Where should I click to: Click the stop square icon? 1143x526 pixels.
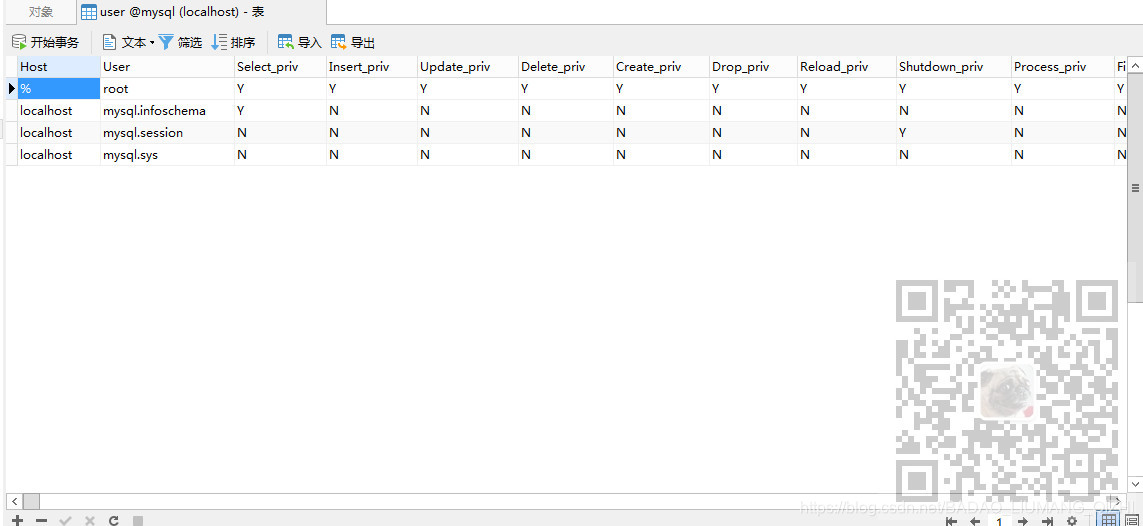138,520
